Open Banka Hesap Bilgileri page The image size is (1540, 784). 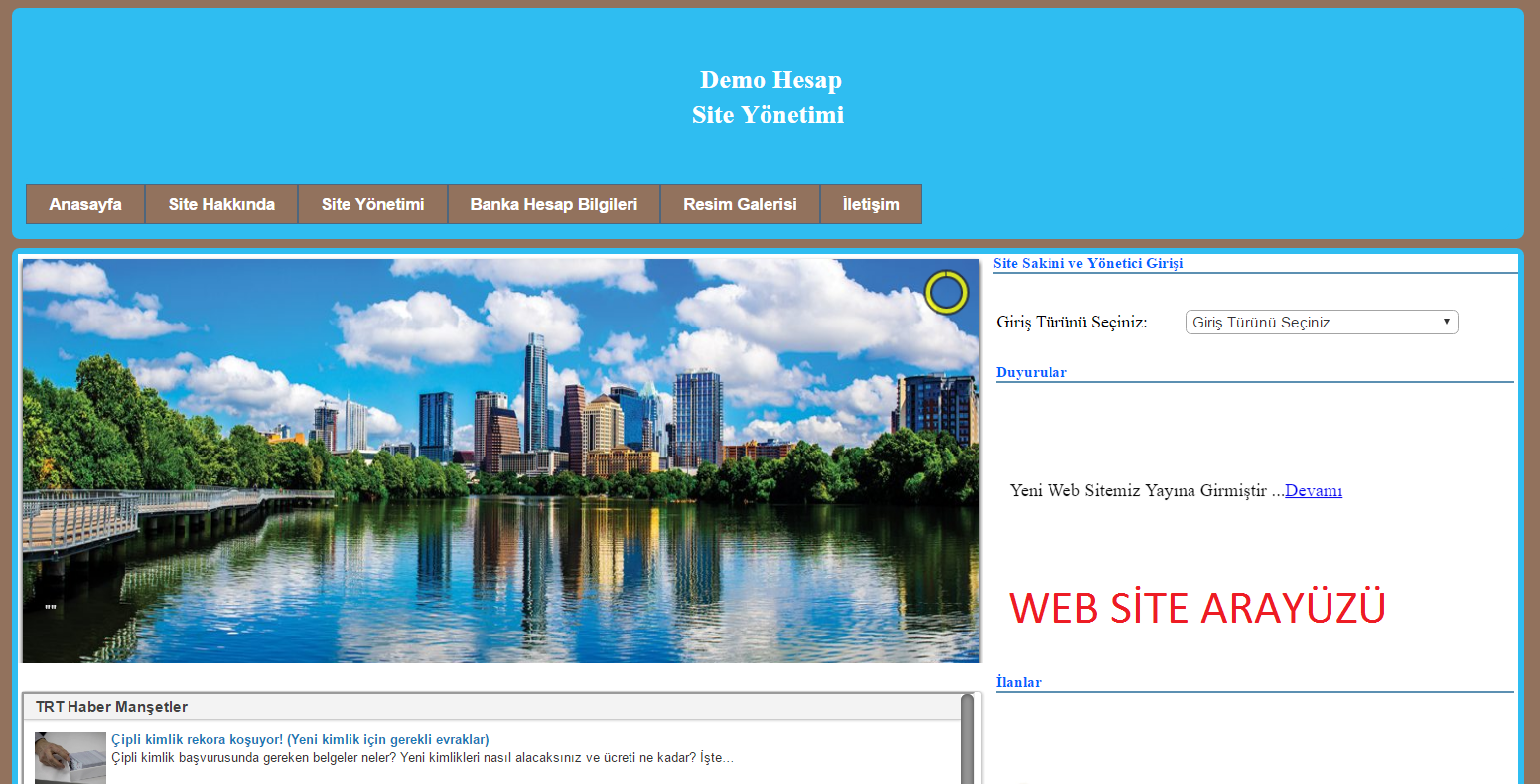(x=553, y=204)
